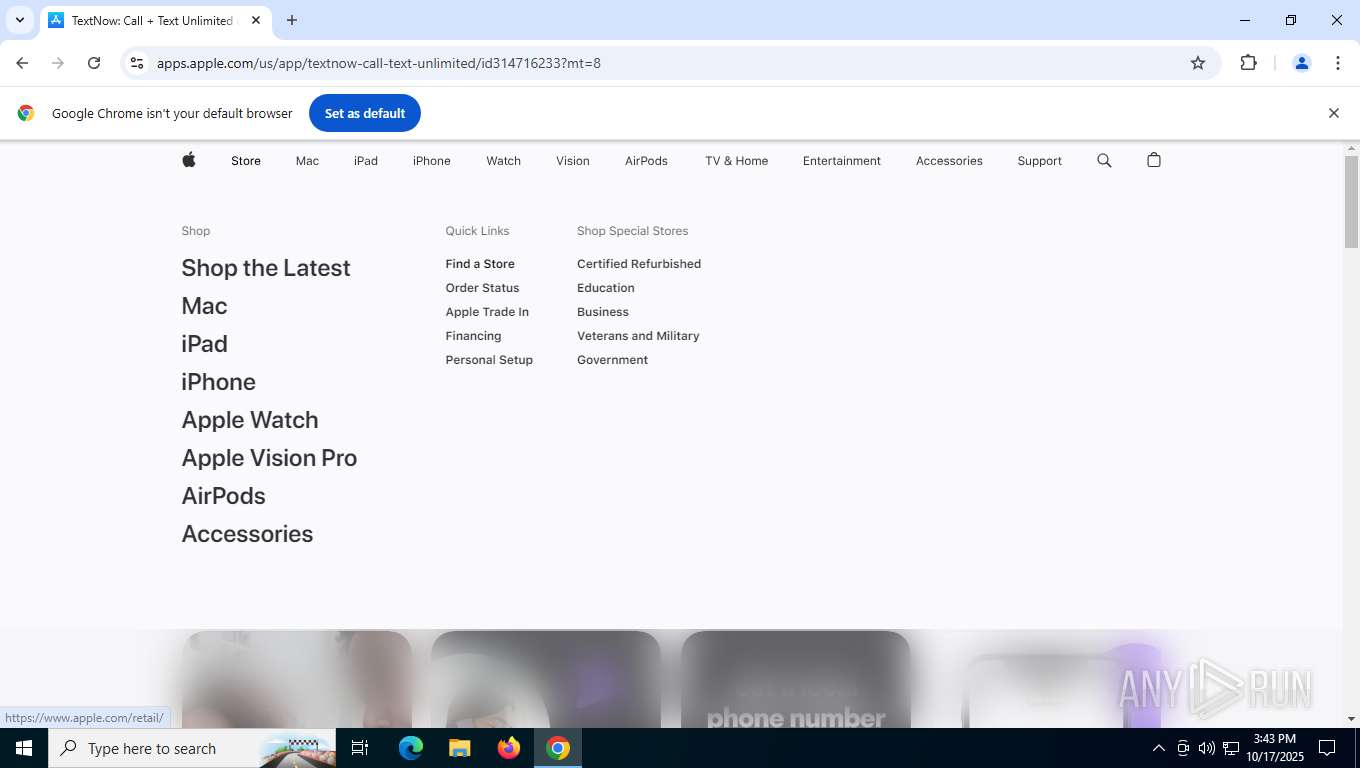Viewport: 1360px width, 768px height.
Task: Open Government store link
Action: coord(612,360)
